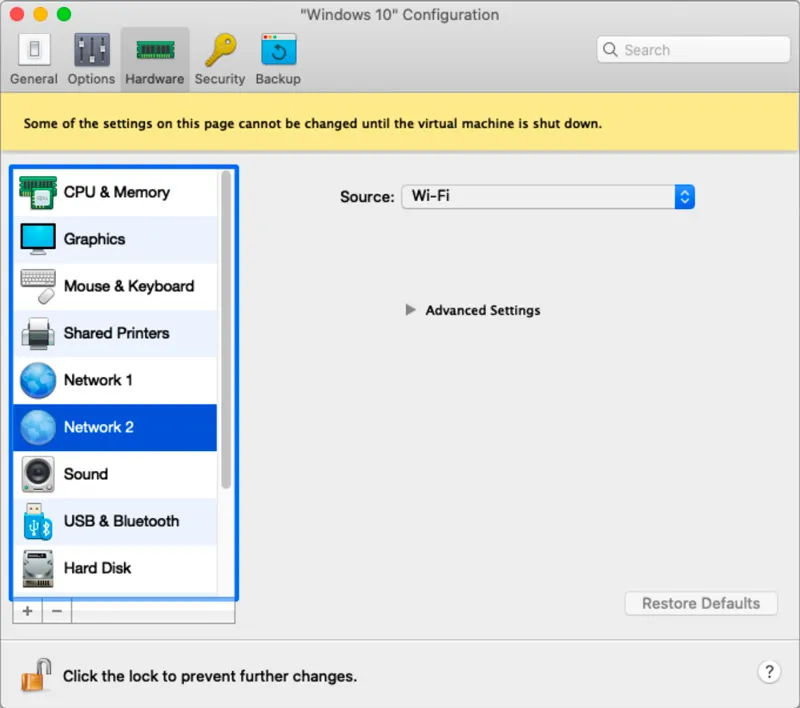The height and width of the screenshot is (708, 800).
Task: Select the Shared Printers printer icon
Action: click(x=38, y=333)
